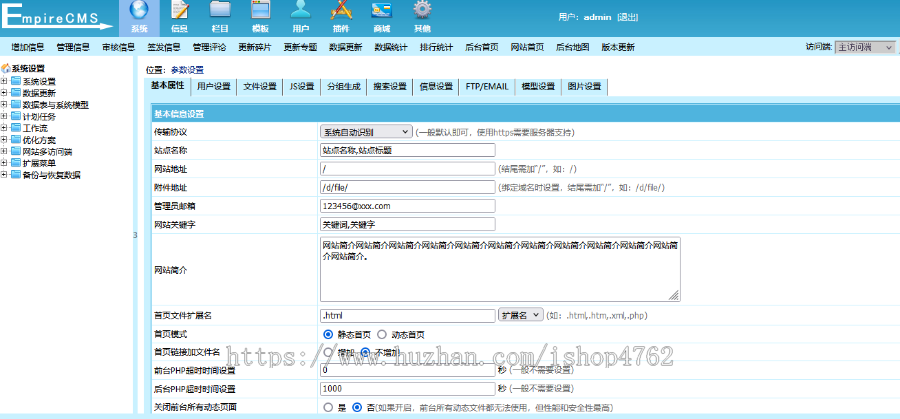Switch to the 模型设置 tab
This screenshot has width=900, height=419.
pyautogui.click(x=538, y=87)
